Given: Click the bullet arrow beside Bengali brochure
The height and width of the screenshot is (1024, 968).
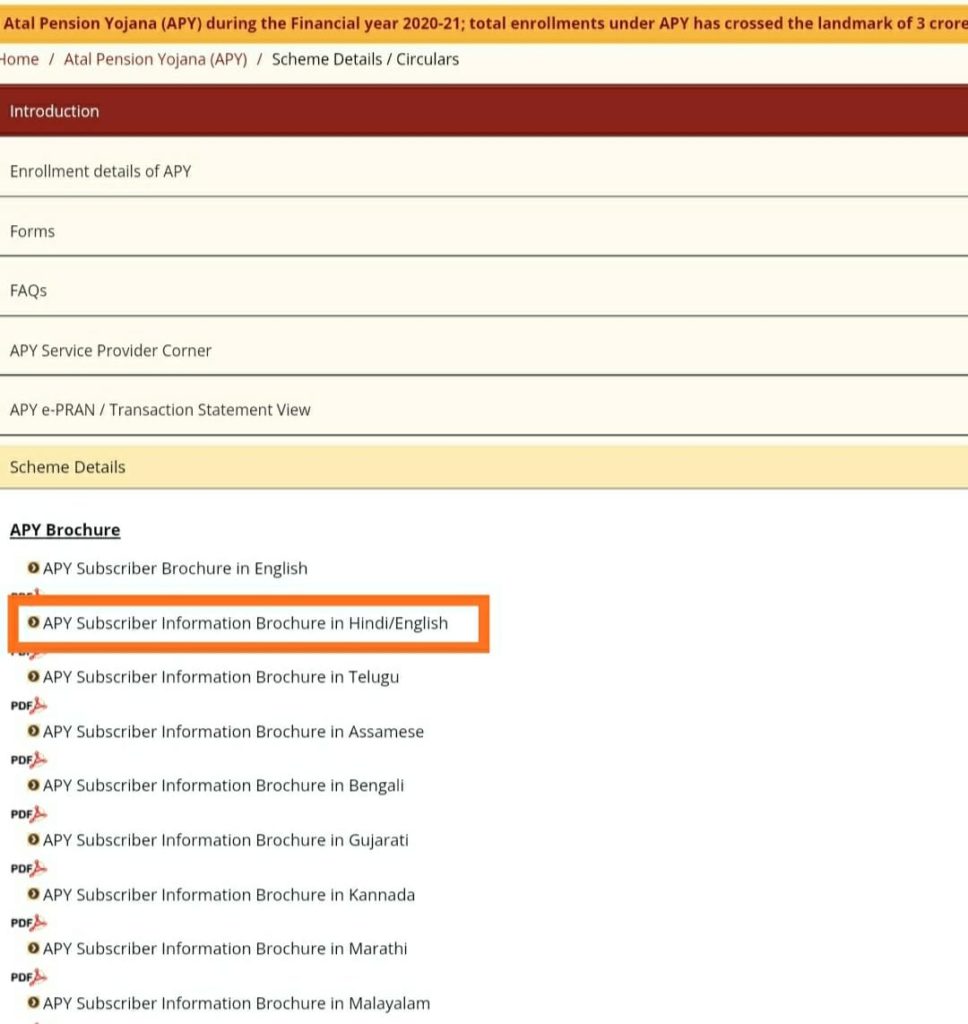Looking at the screenshot, I should 33,784.
